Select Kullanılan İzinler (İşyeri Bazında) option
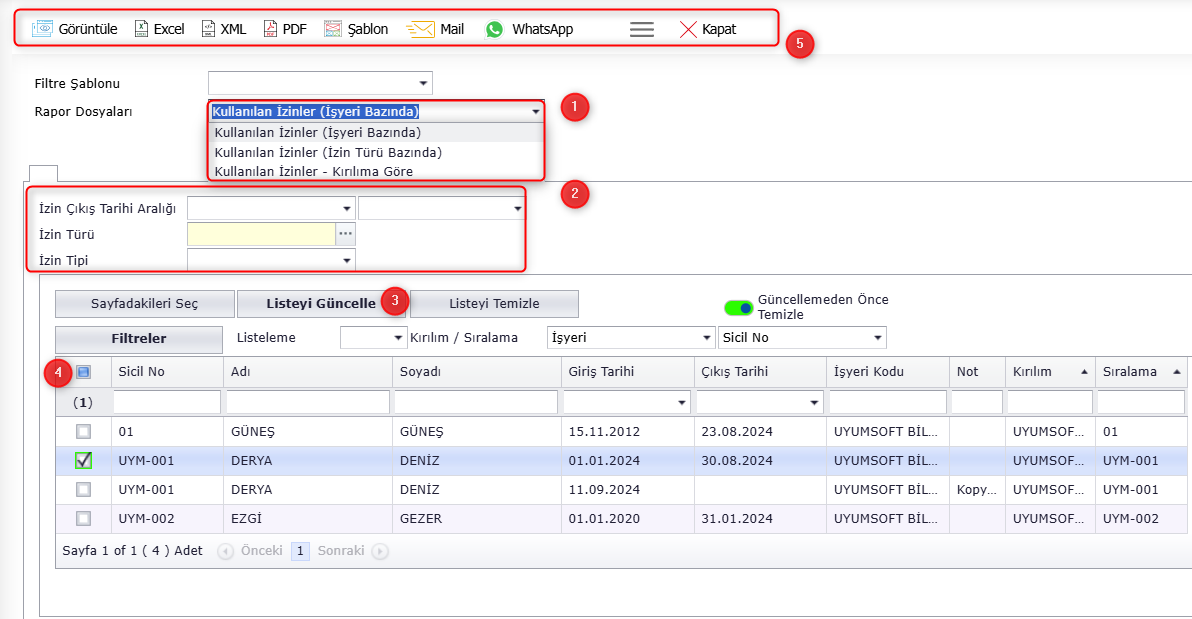1192x619 pixels. (376, 132)
